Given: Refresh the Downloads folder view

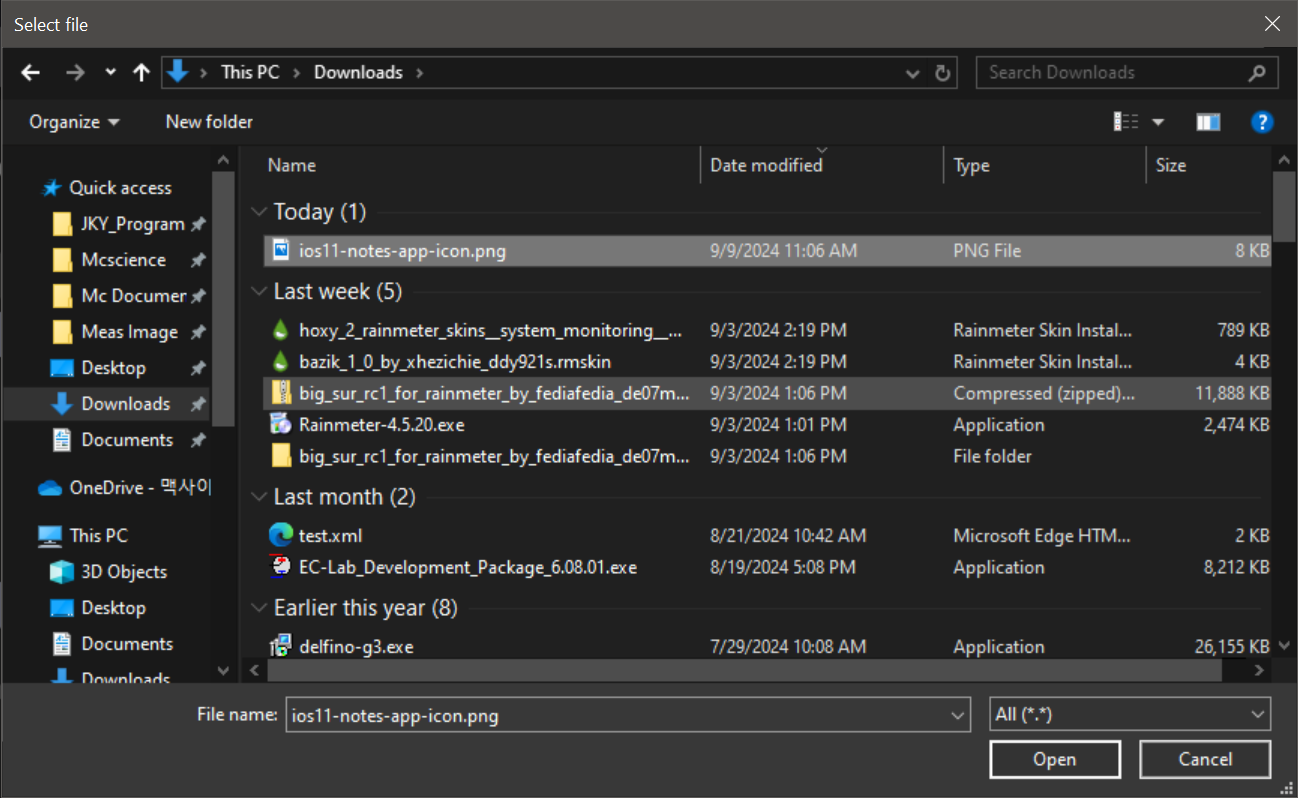Looking at the screenshot, I should tap(941, 73).
